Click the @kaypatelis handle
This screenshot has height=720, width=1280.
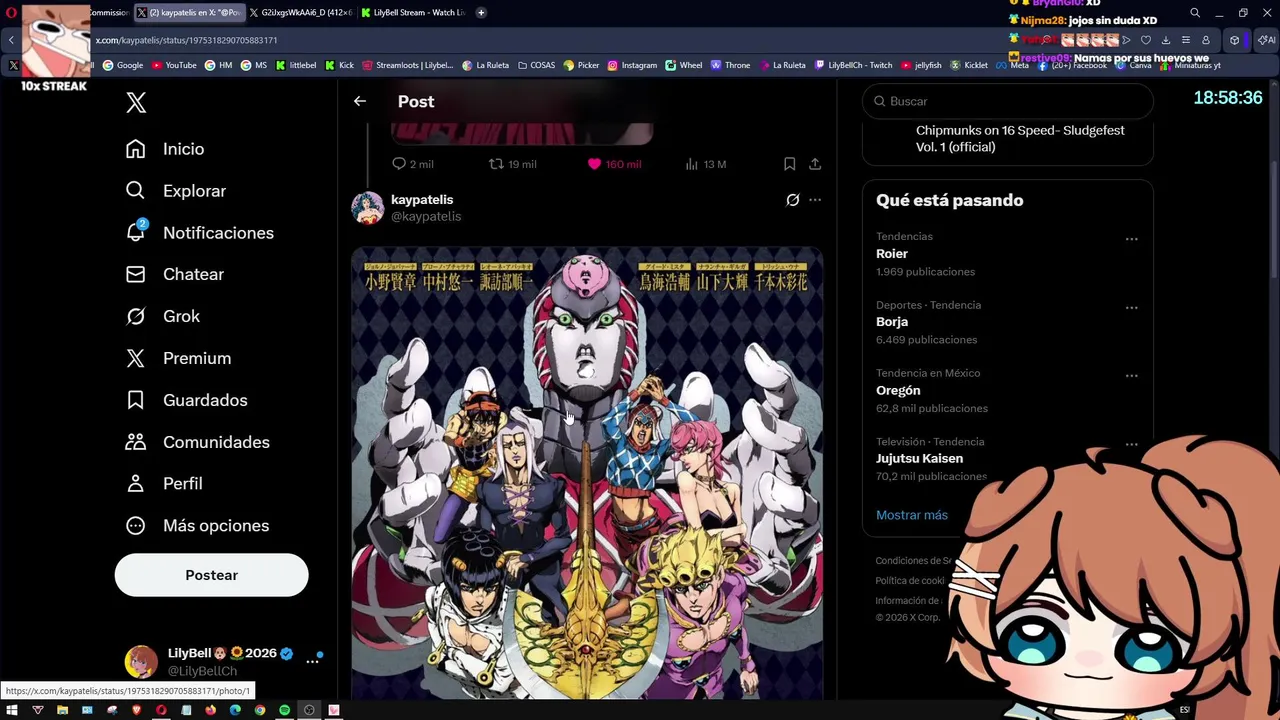click(426, 217)
